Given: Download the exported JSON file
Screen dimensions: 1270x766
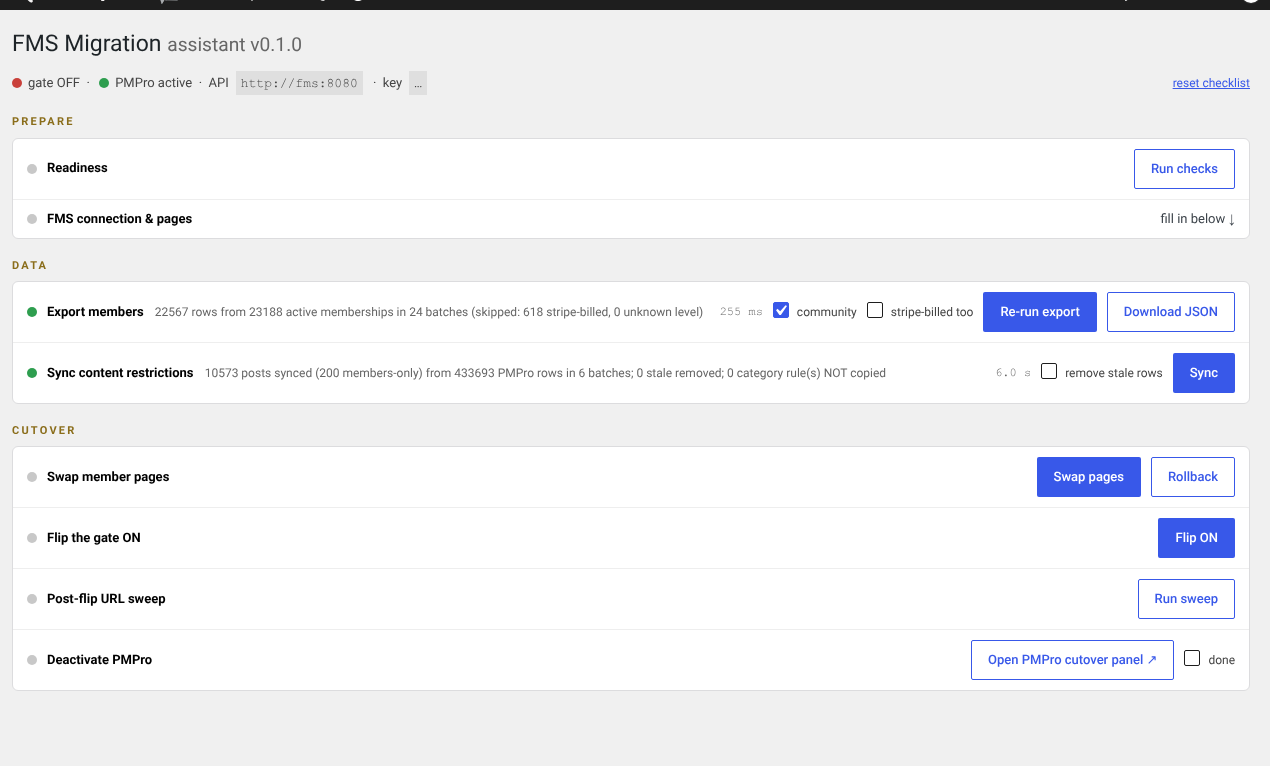Looking at the screenshot, I should click(x=1170, y=312).
